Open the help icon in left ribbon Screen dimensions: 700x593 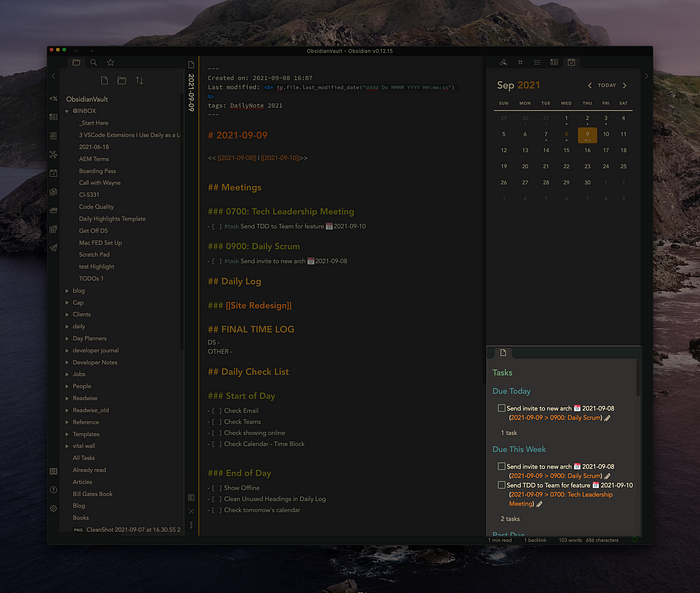54,490
